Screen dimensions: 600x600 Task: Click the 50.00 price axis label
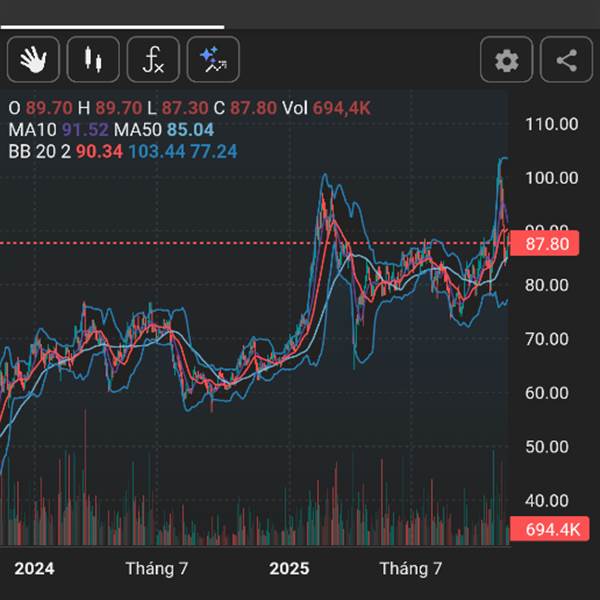(546, 447)
